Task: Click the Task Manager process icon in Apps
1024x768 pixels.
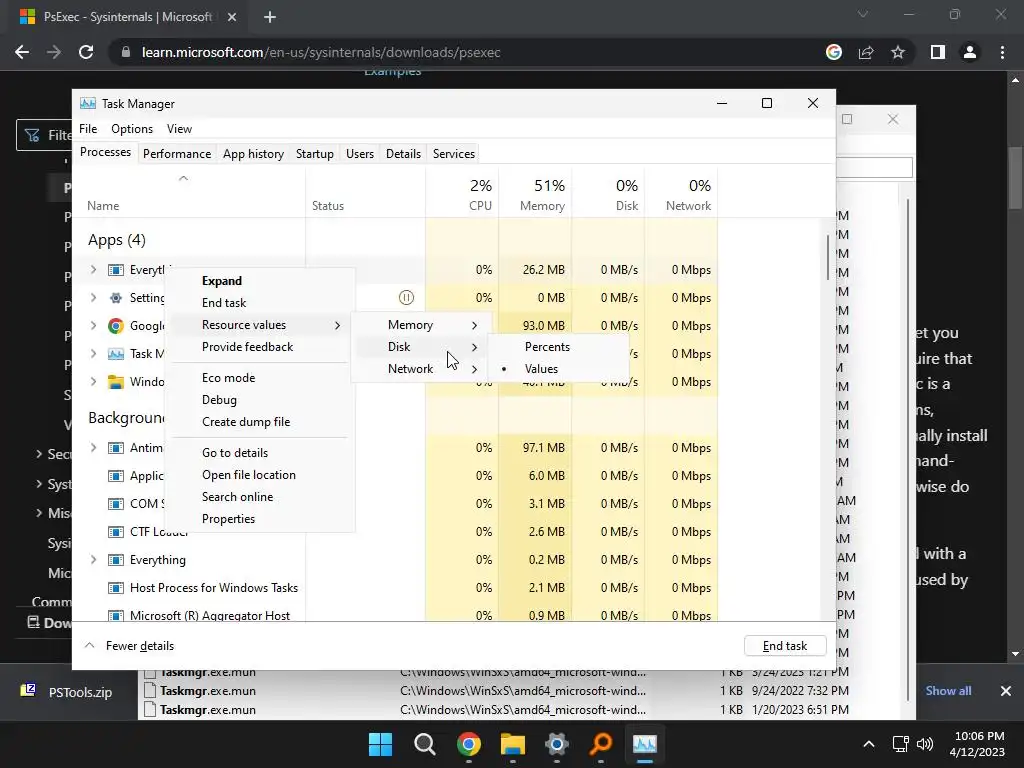Action: [116, 354]
